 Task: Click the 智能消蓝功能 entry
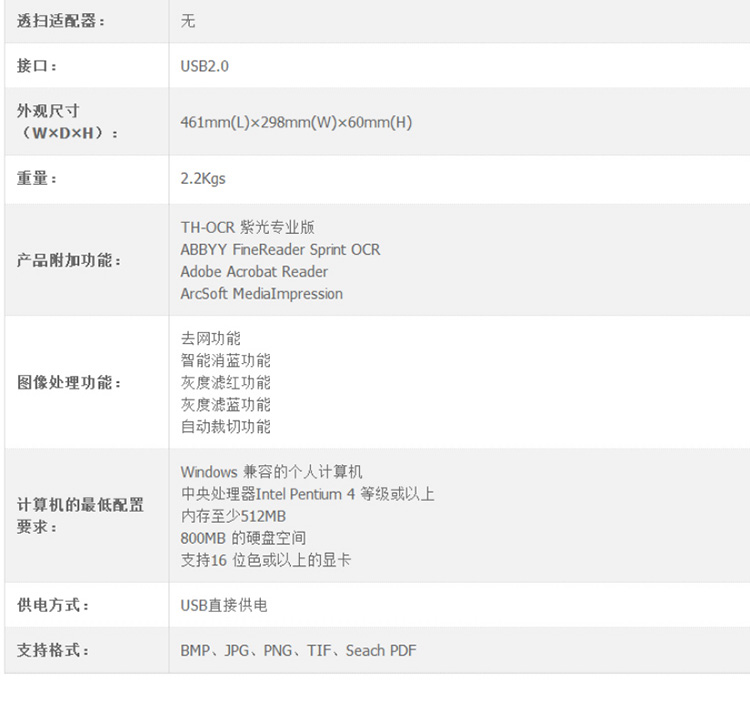(225, 361)
